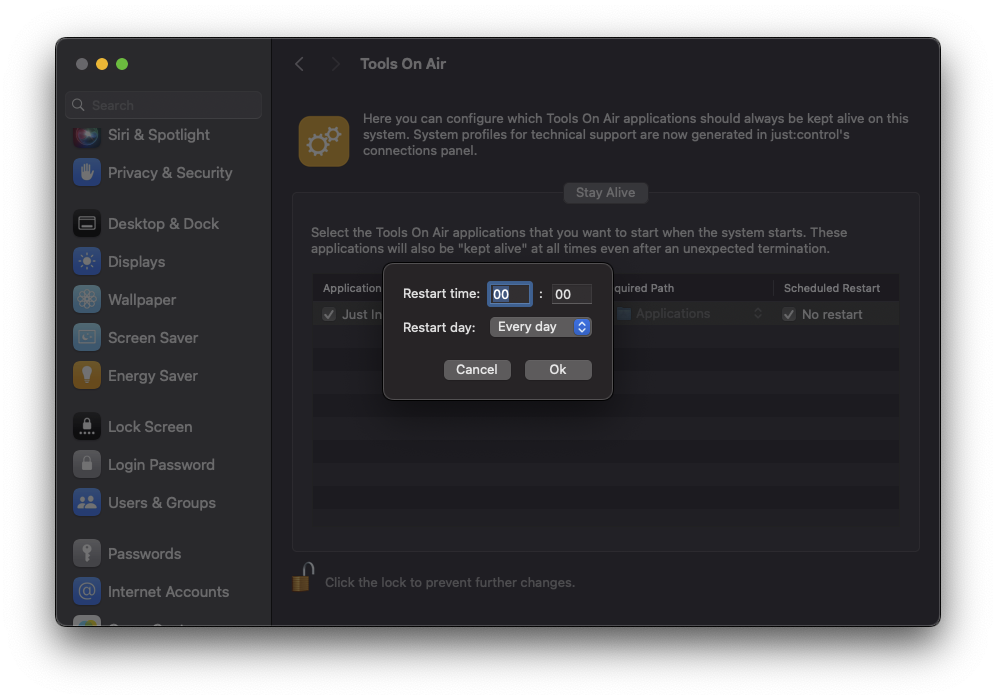Toggle the No restart checkbox
Viewport: 996px width, 700px height.
tap(789, 314)
